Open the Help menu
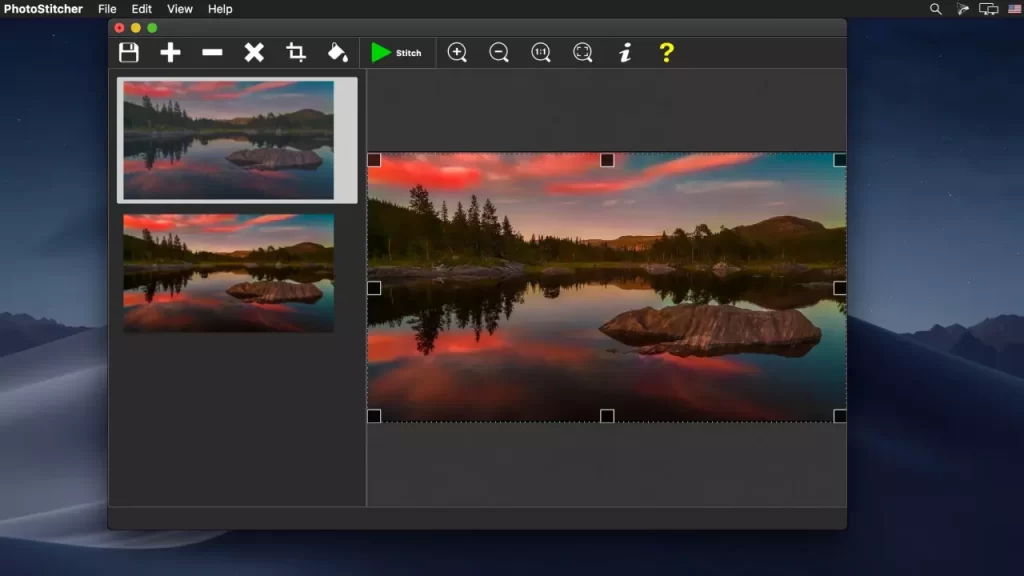1024x576 pixels. pos(220,9)
